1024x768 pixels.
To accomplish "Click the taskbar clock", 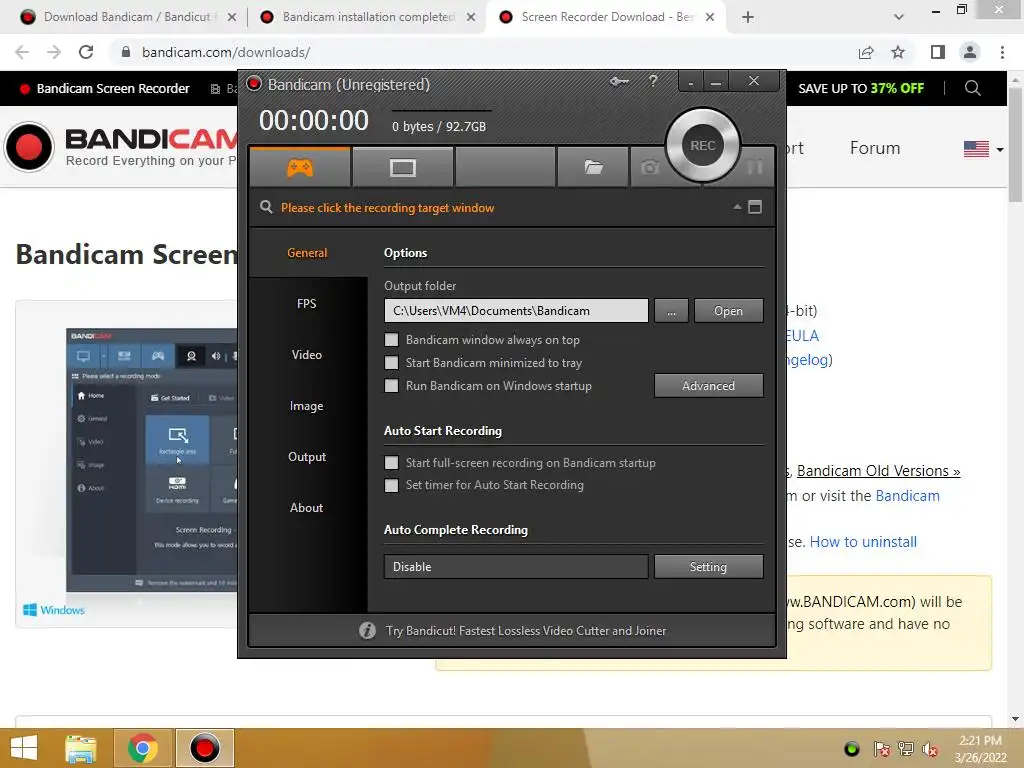I will [x=980, y=749].
